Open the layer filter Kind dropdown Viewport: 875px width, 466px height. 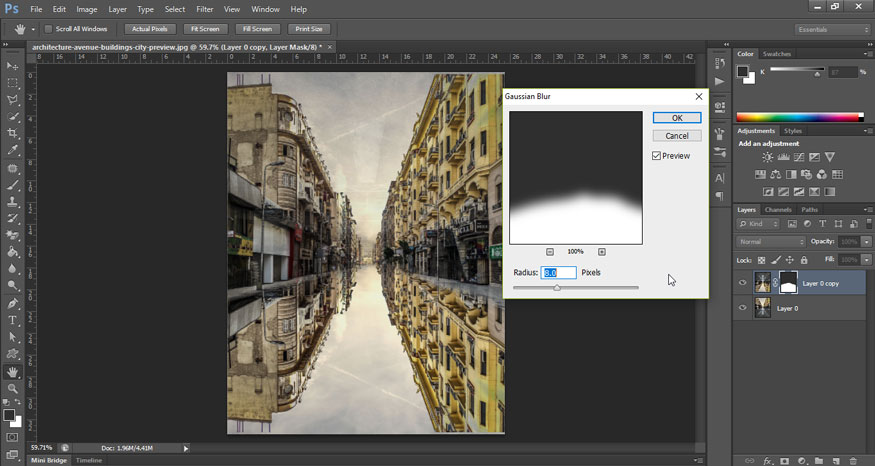pos(758,224)
